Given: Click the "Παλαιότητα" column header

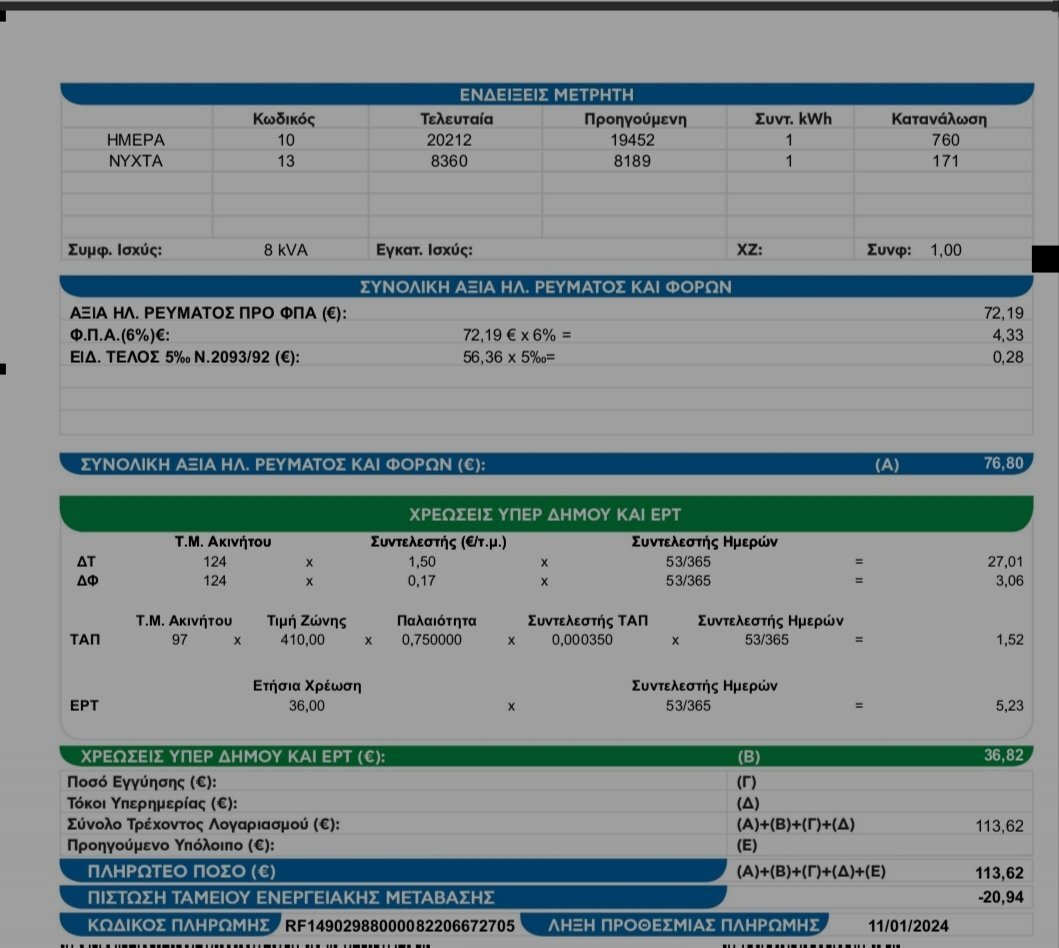Looking at the screenshot, I should click(x=436, y=621).
